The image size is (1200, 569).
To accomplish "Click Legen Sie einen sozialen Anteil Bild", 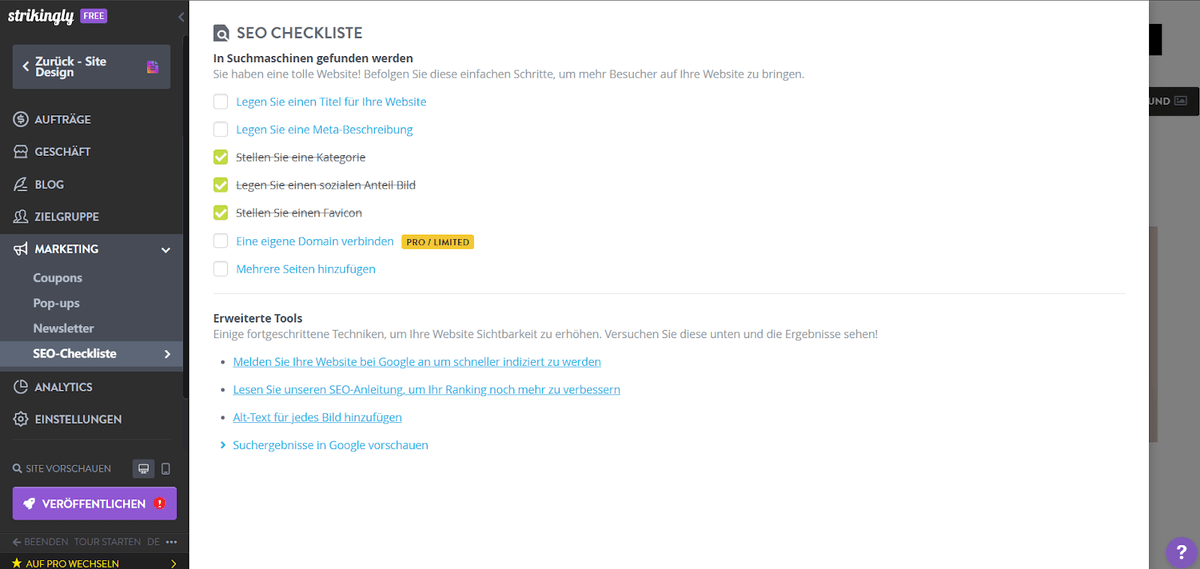I will click(326, 185).
